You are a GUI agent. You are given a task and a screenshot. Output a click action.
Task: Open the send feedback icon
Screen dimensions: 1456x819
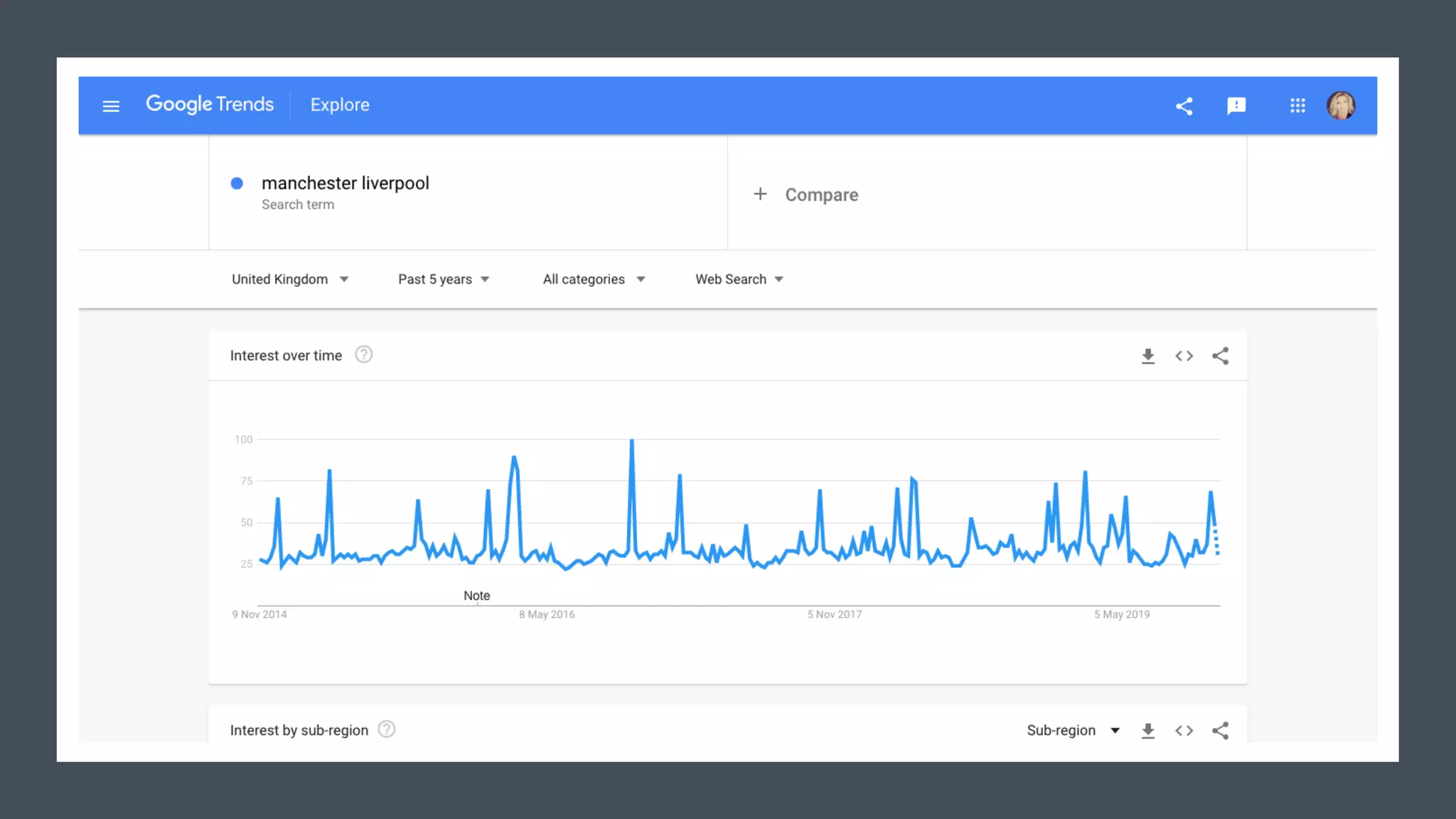[x=1236, y=106]
